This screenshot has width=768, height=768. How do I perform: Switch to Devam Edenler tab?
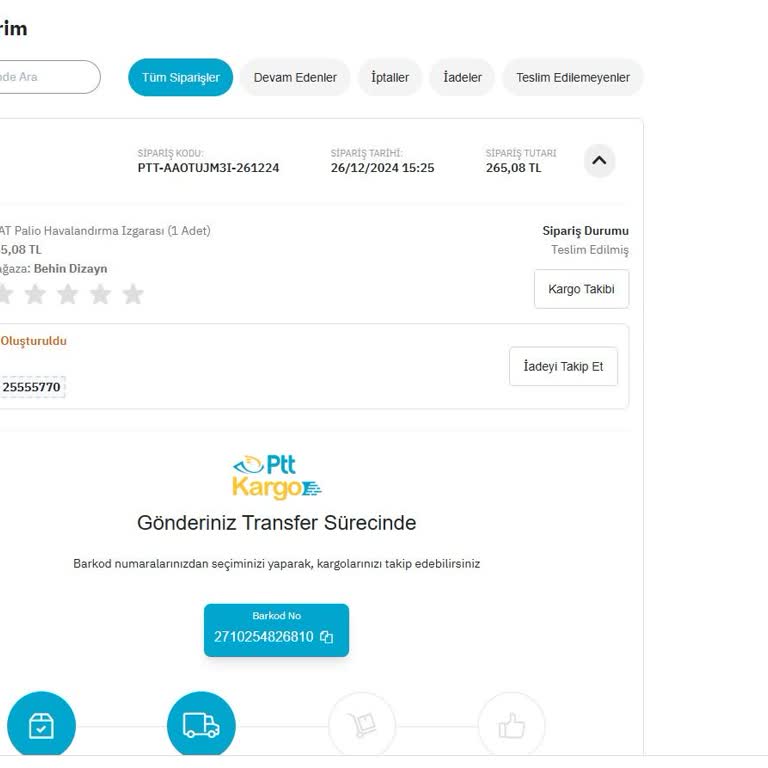click(x=295, y=77)
